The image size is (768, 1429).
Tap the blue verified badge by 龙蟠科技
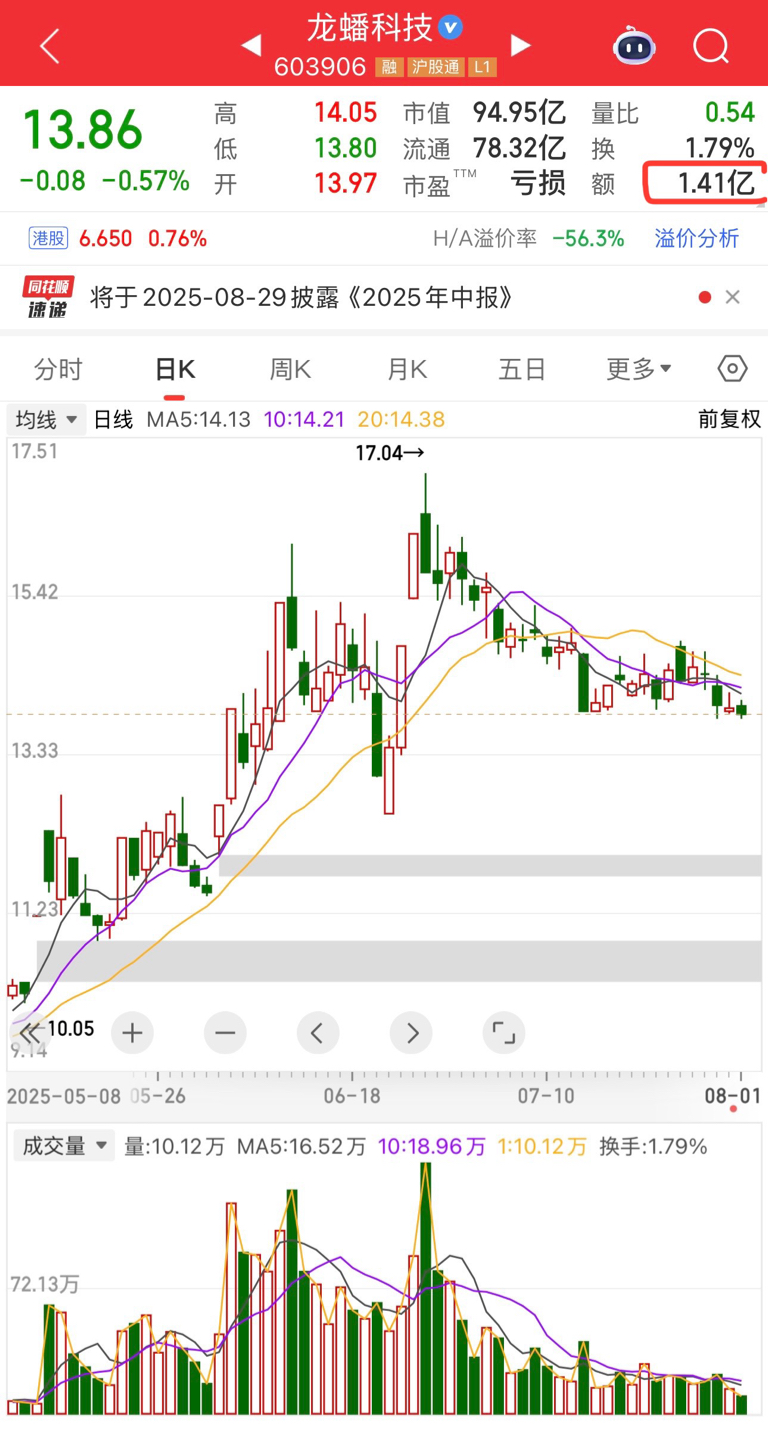451,27
